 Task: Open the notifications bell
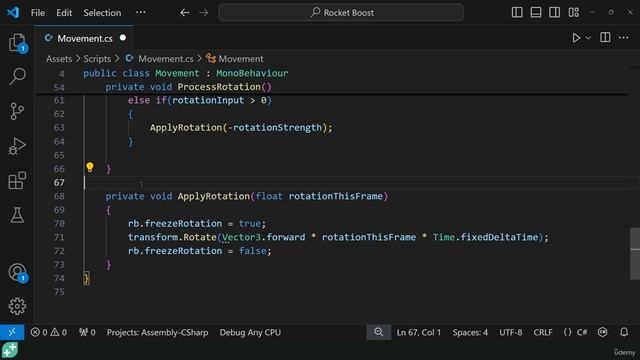pyautogui.click(x=624, y=332)
